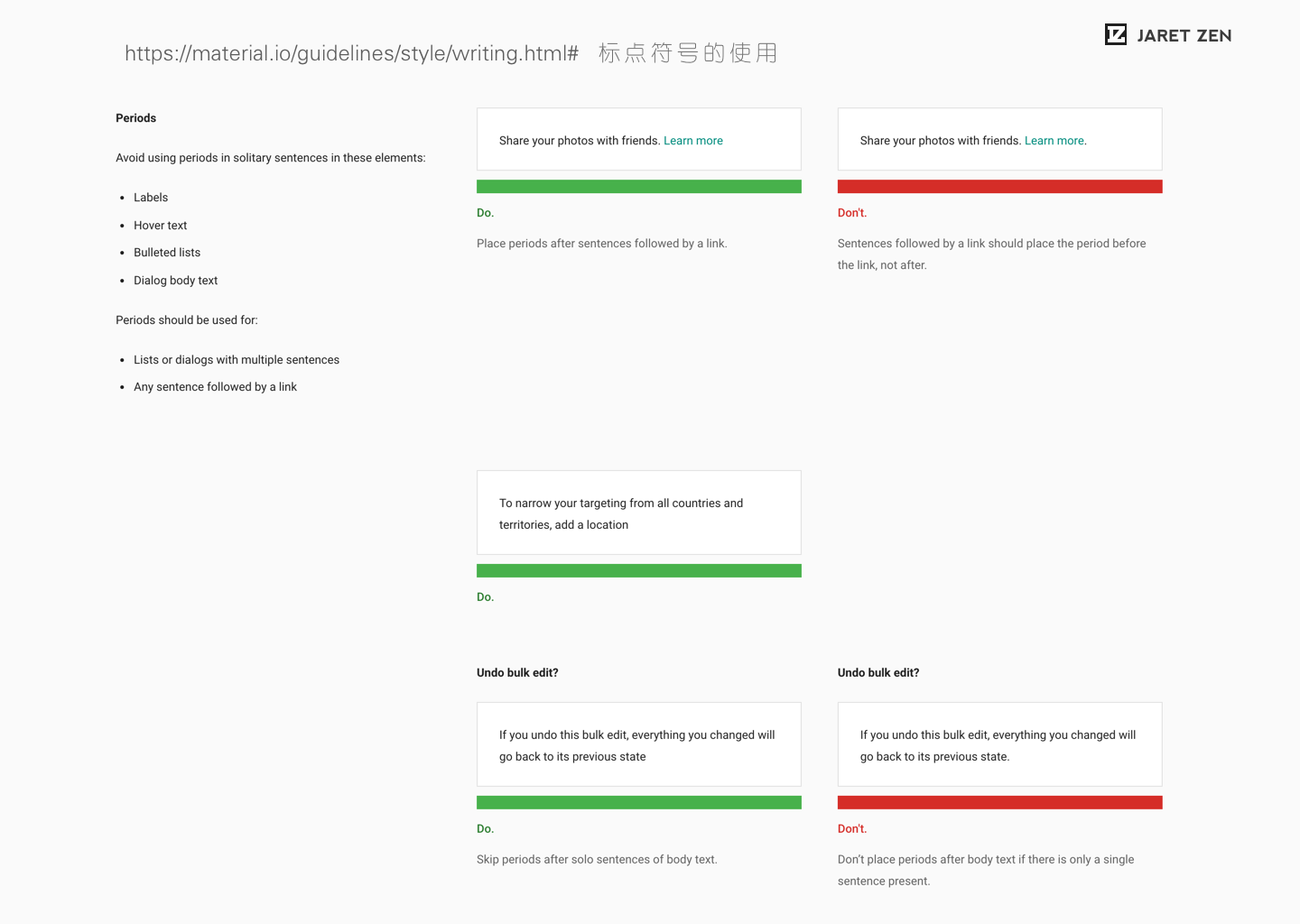The width and height of the screenshot is (1300, 924).
Task: Click the Labels bullet item
Action: tap(151, 198)
